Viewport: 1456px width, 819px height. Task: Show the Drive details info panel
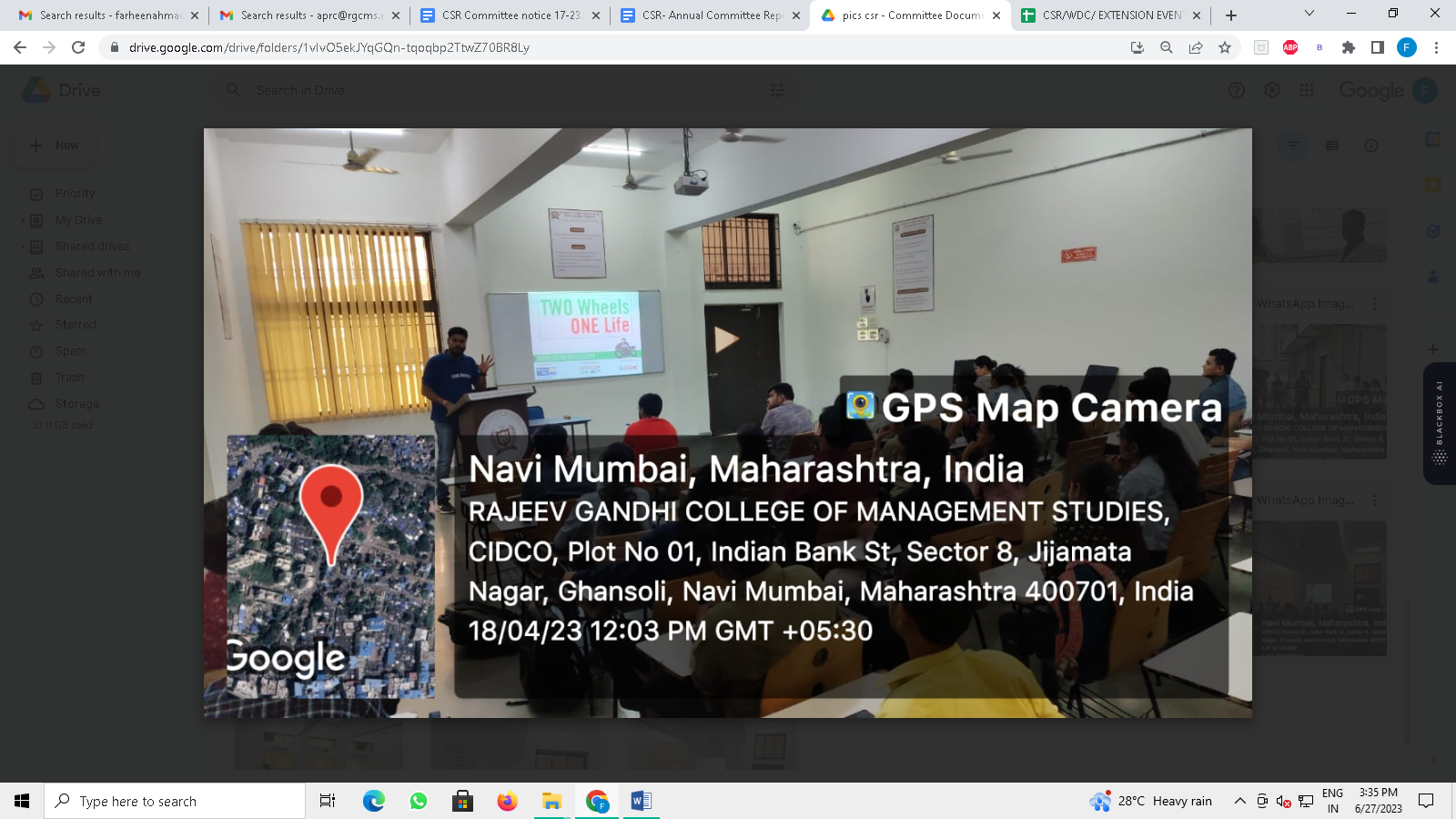coord(1371,146)
